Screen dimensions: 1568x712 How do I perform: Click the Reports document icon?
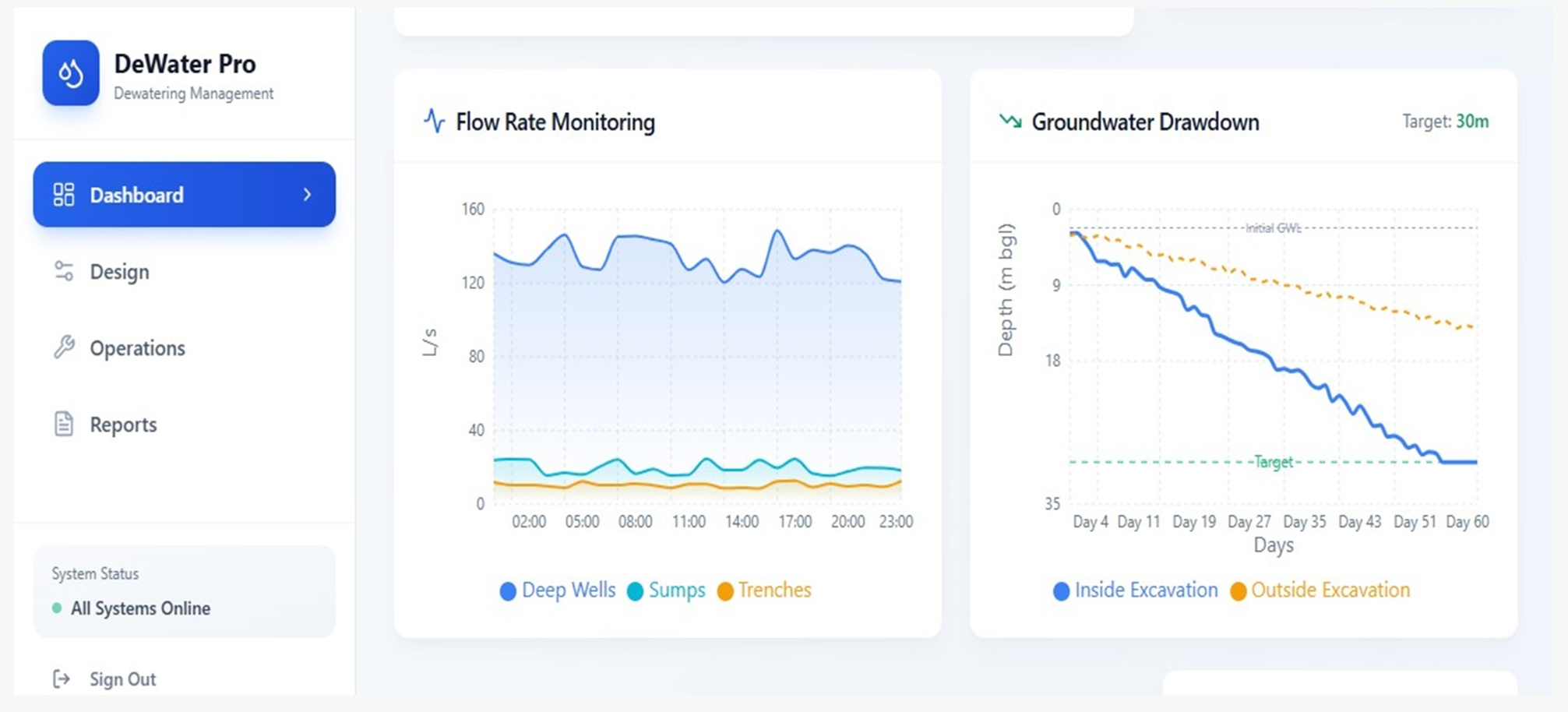click(63, 425)
